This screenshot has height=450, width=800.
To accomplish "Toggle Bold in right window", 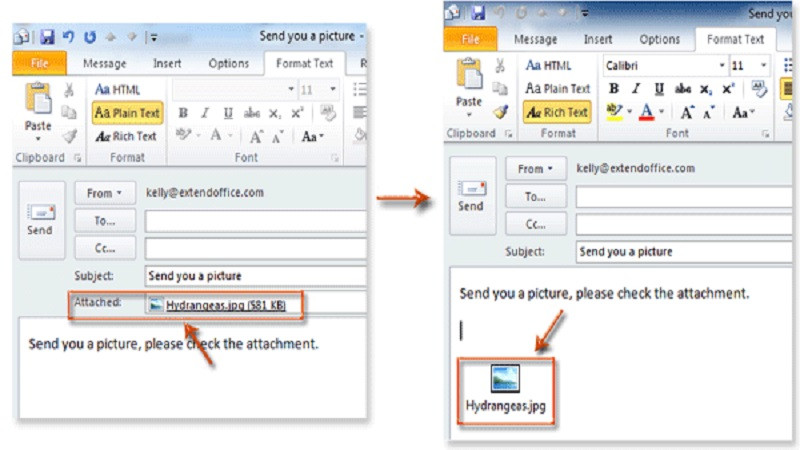I will pyautogui.click(x=614, y=89).
